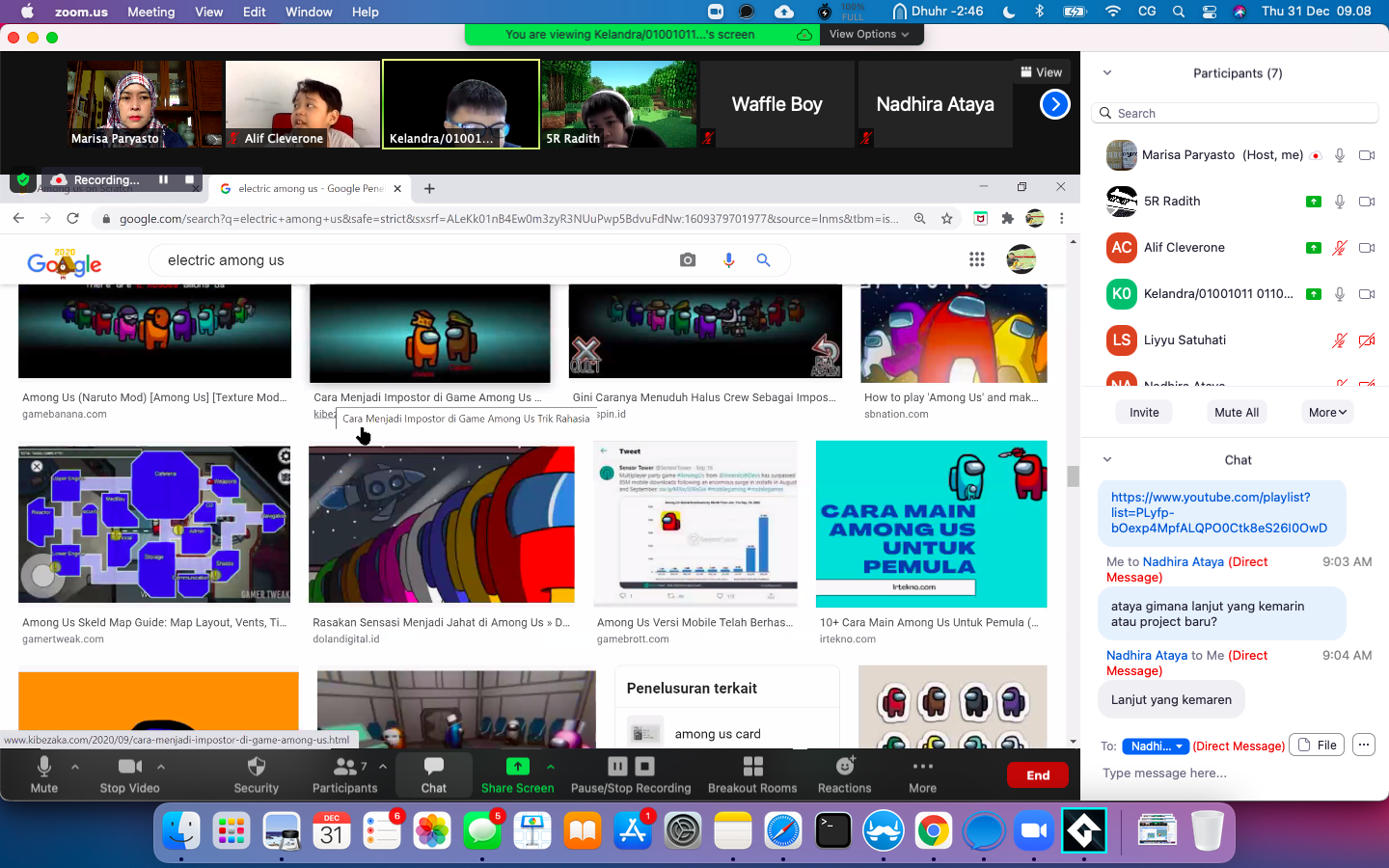Open View menu in menu bar

tap(209, 12)
